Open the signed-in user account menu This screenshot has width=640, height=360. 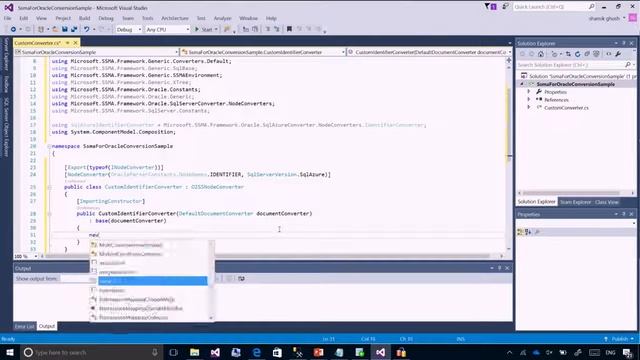pos(607,18)
